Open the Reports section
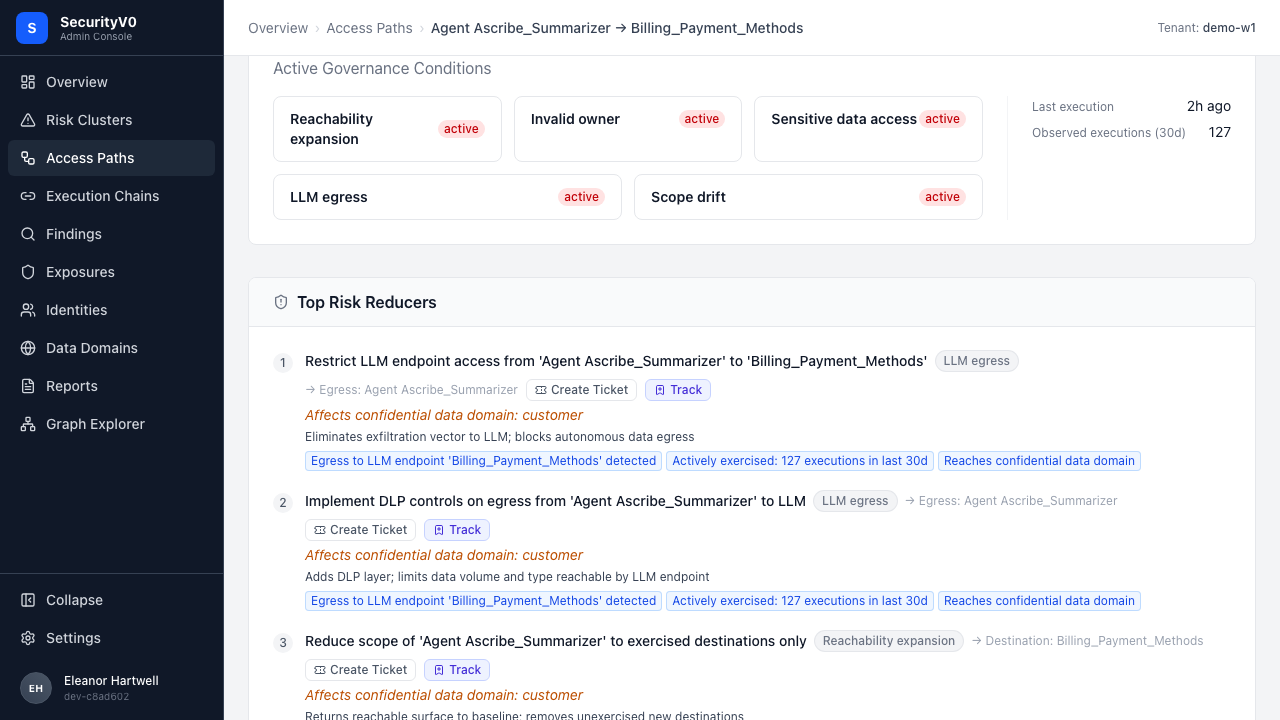This screenshot has height=720, width=1280. click(x=111, y=386)
